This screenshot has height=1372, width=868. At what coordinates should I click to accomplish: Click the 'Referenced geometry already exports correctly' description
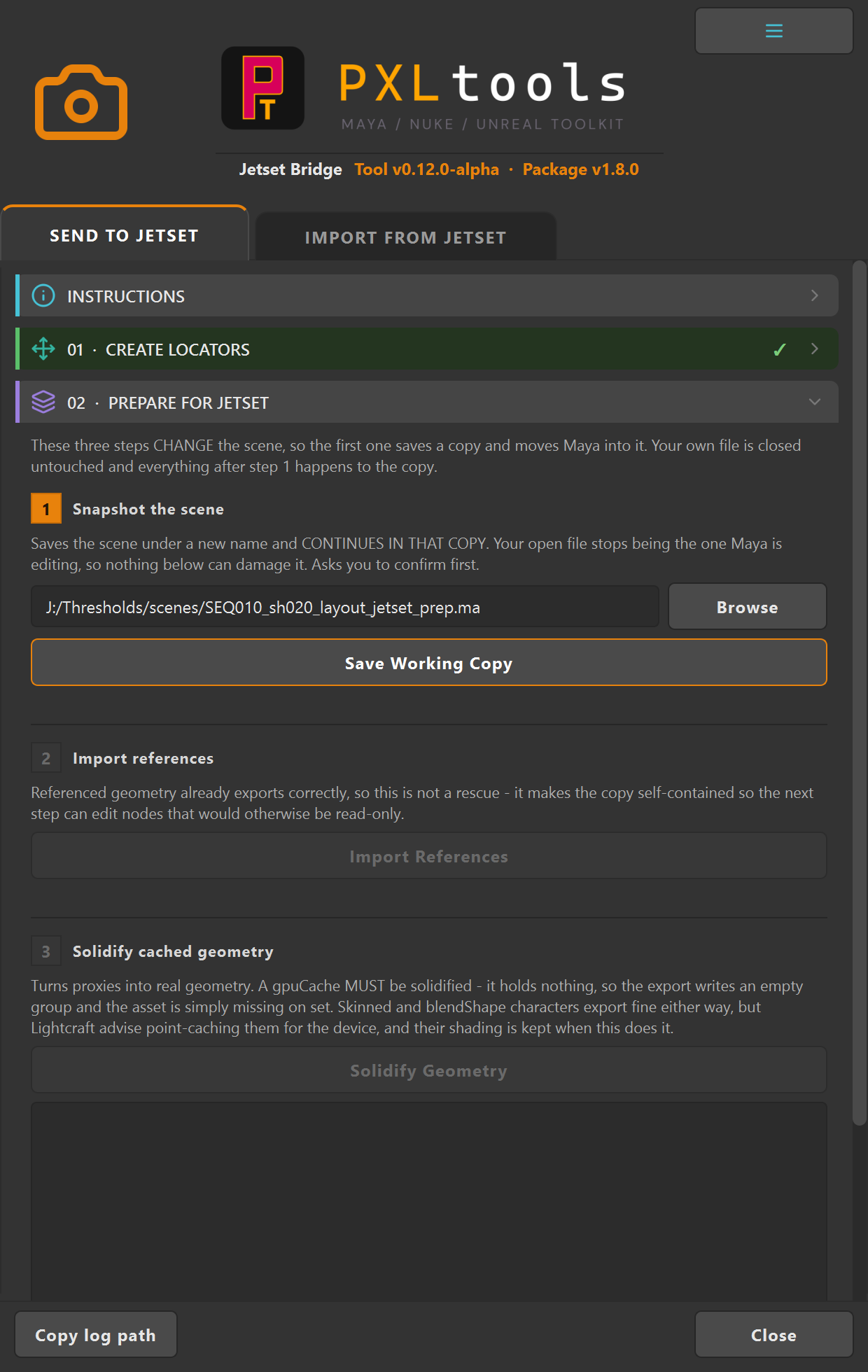tap(422, 803)
